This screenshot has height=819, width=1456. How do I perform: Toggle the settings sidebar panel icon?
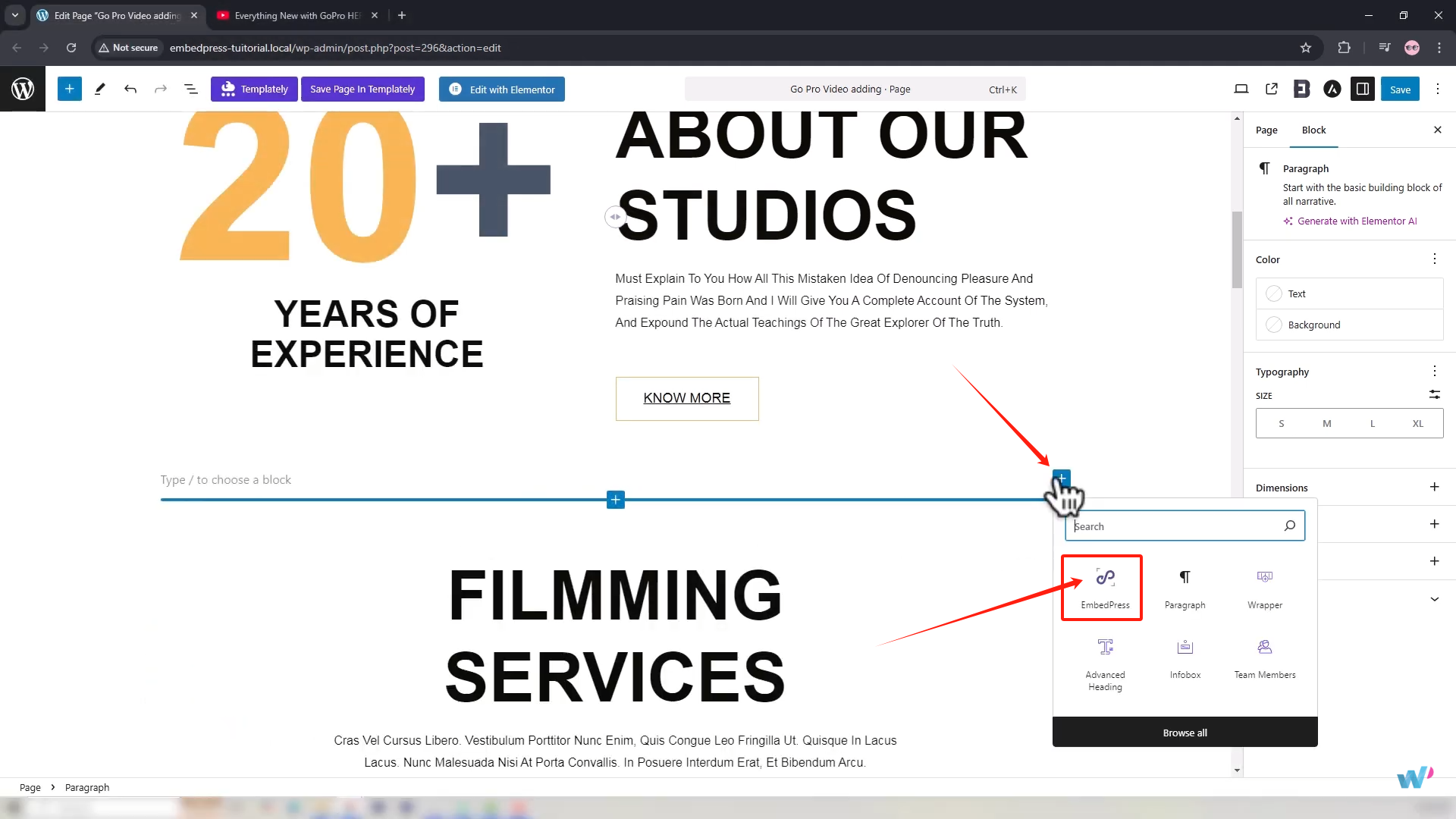[x=1362, y=89]
